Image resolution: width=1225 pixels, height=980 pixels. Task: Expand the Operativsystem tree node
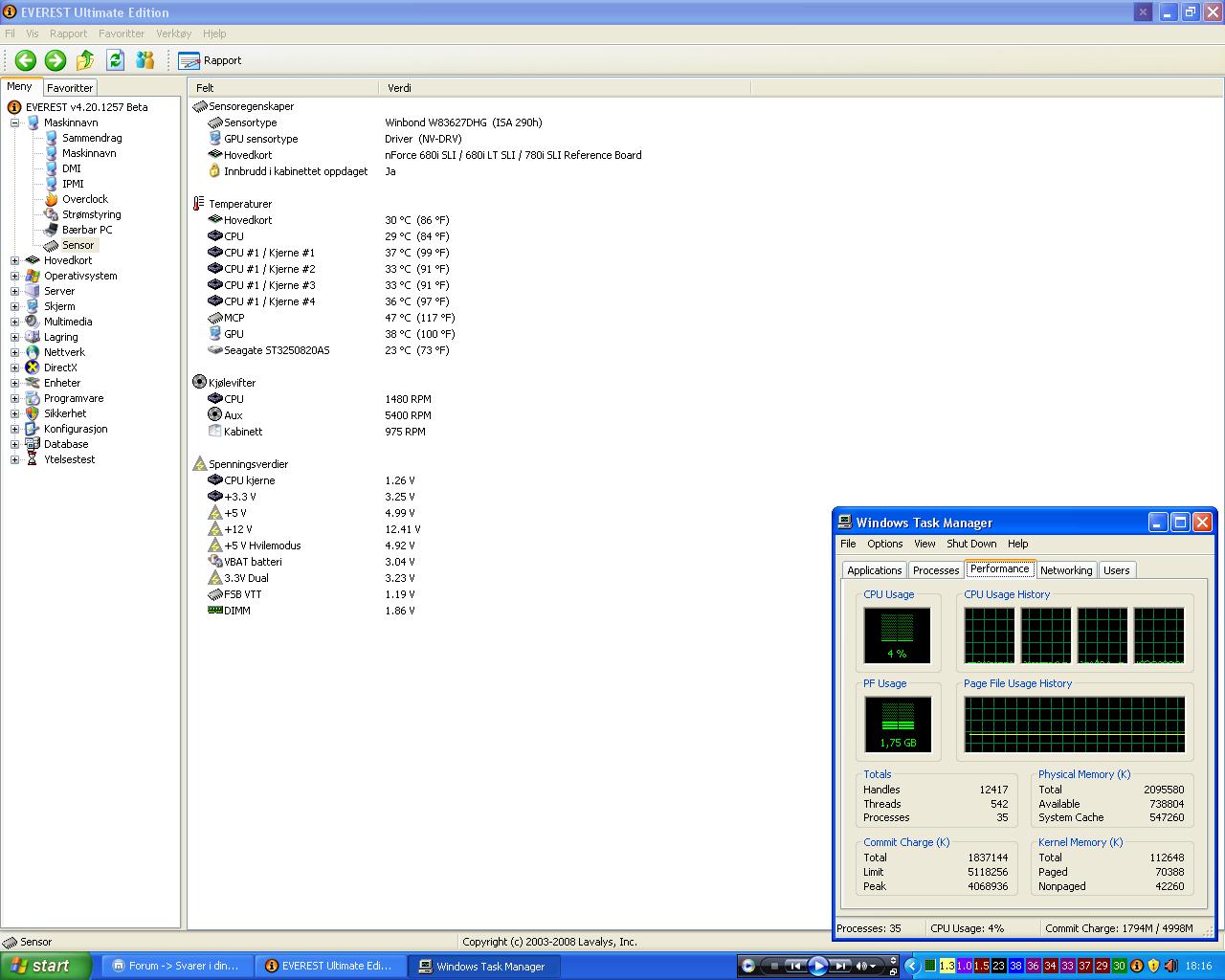point(14,276)
